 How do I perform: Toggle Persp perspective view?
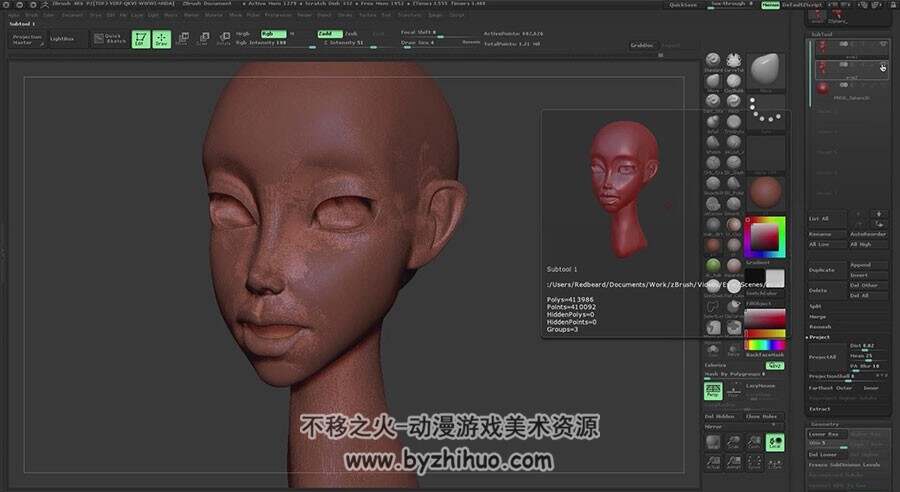[x=713, y=390]
